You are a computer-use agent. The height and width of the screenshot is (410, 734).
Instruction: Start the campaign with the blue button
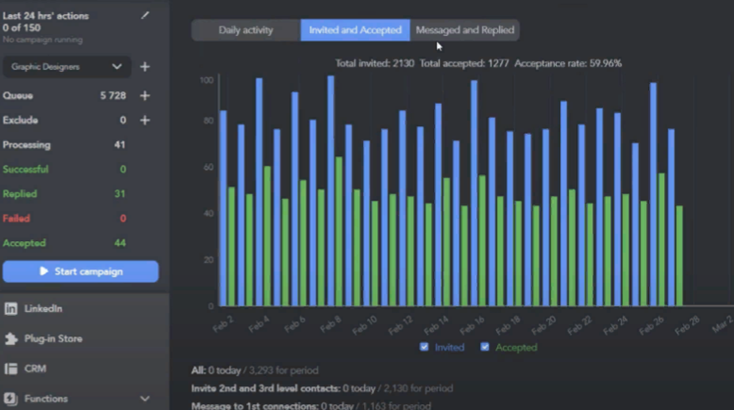point(81,271)
